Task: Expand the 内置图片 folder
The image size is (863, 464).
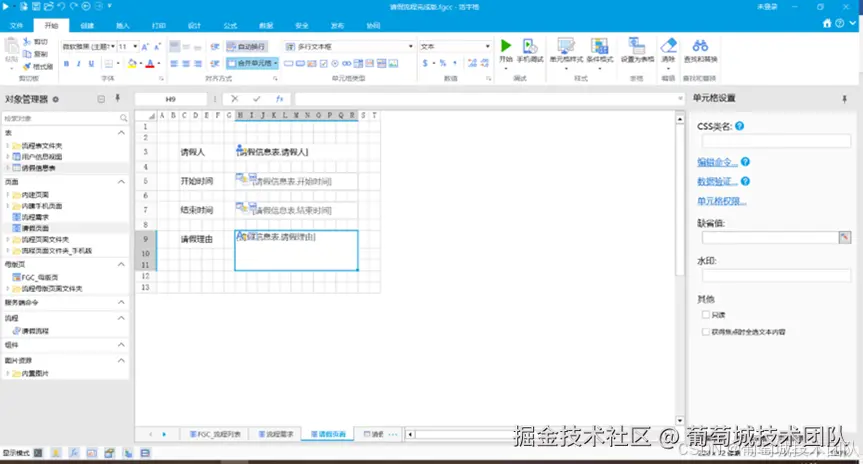Action: tap(7, 374)
